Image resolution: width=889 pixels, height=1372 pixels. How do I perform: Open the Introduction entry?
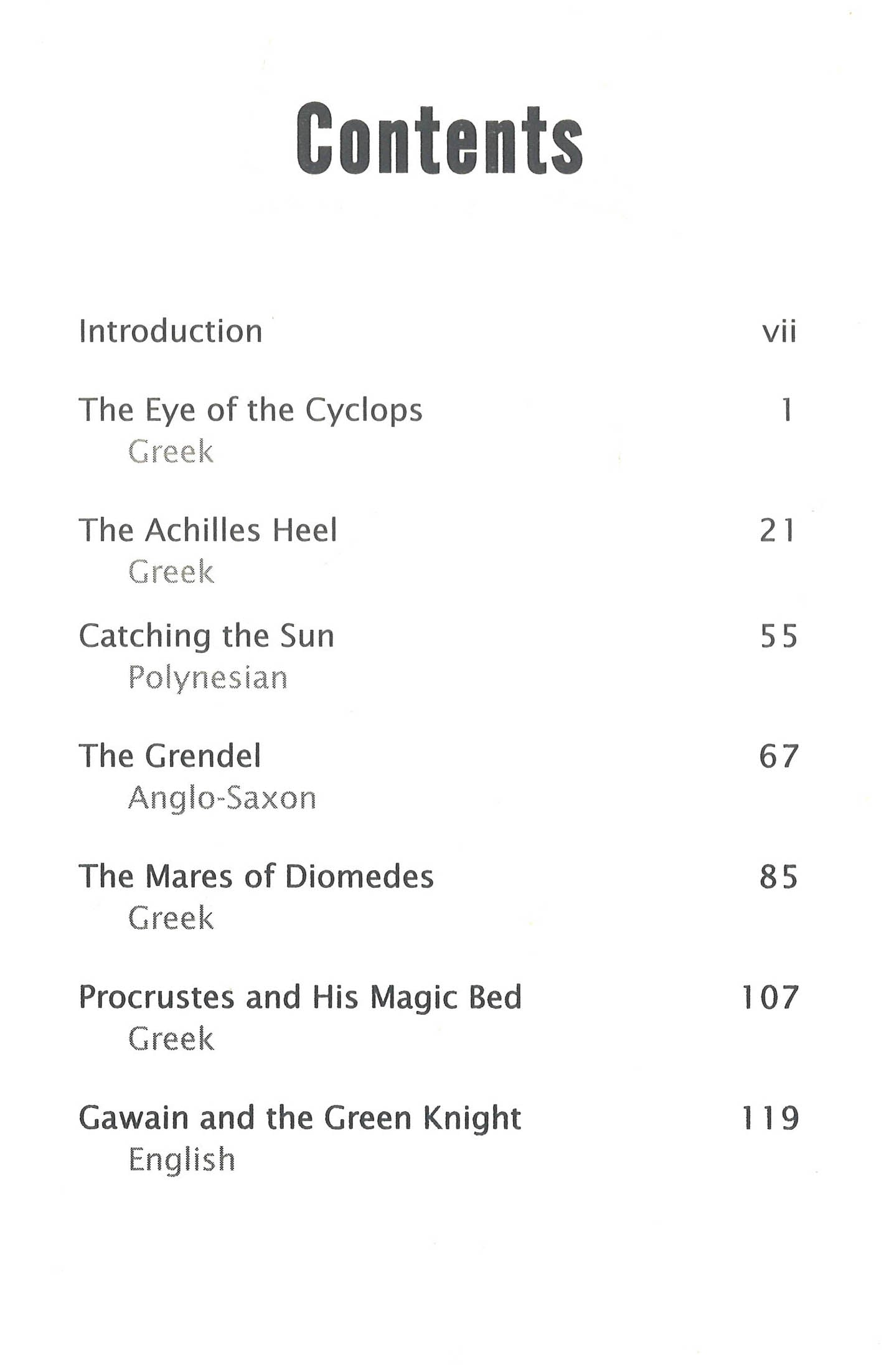pyautogui.click(x=171, y=331)
